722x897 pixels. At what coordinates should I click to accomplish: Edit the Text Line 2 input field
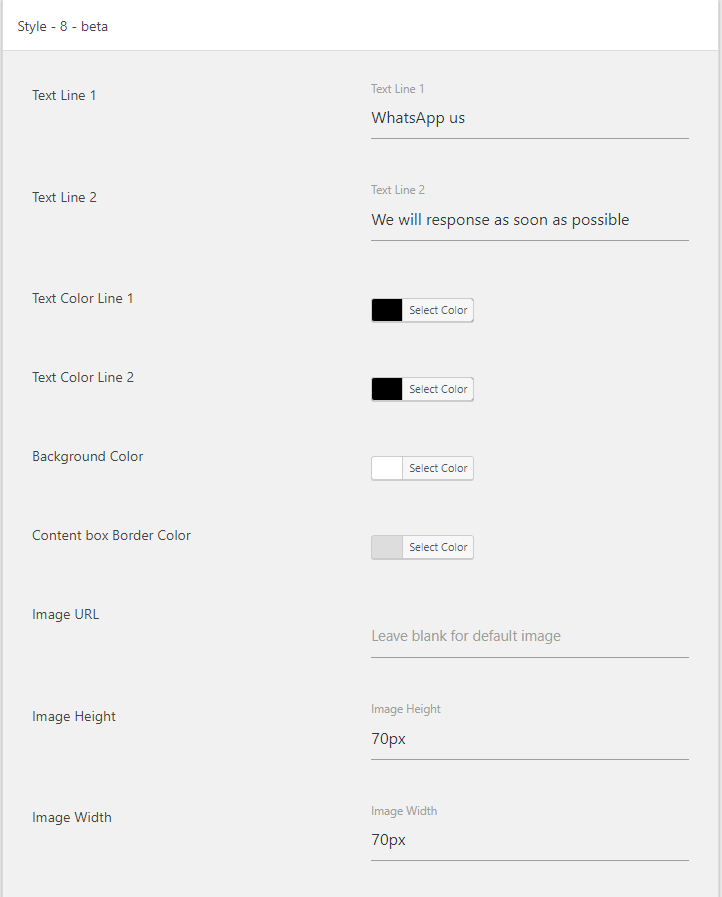coord(530,220)
